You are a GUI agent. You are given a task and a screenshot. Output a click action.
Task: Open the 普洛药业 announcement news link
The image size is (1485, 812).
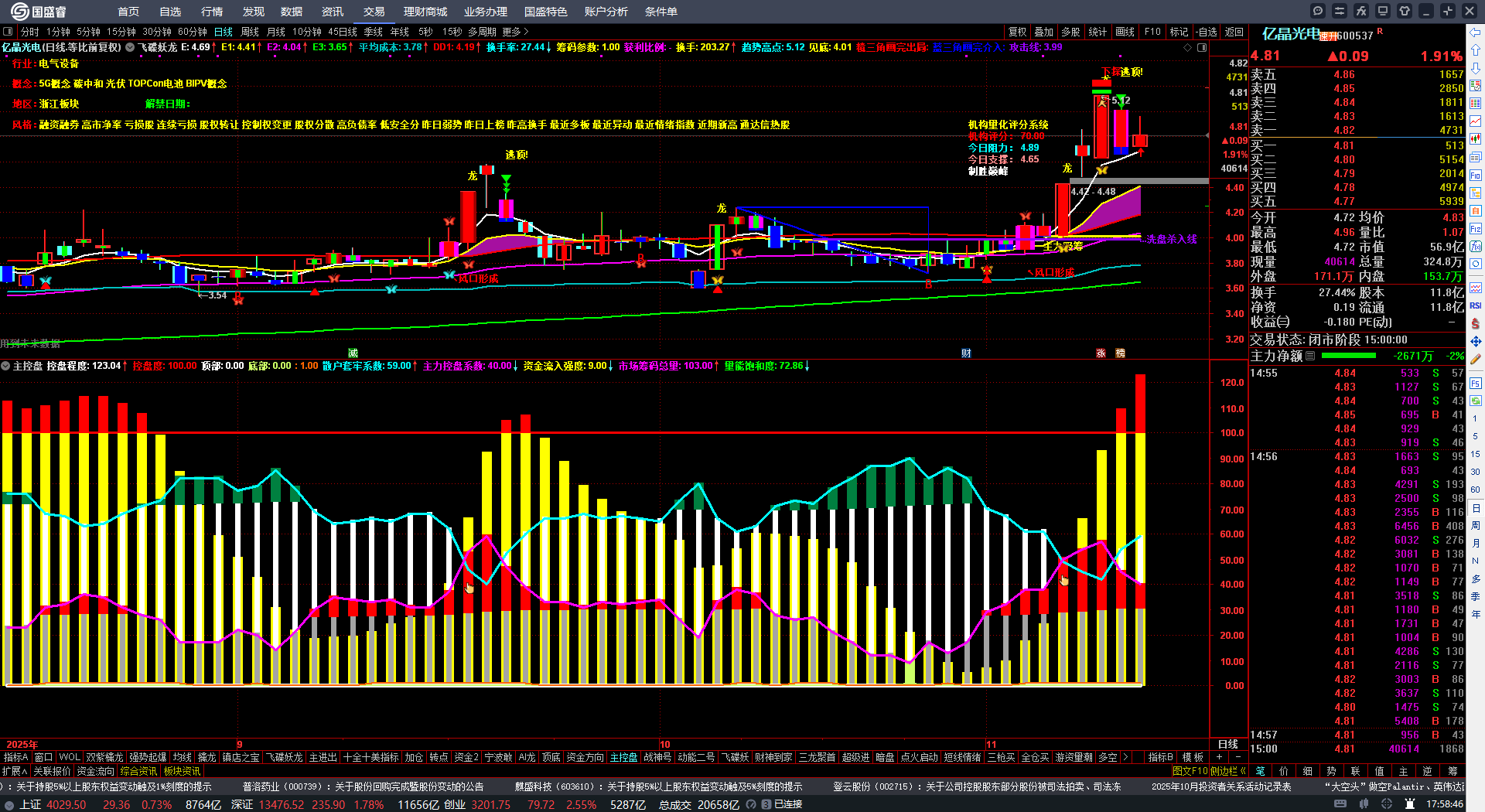point(363,786)
